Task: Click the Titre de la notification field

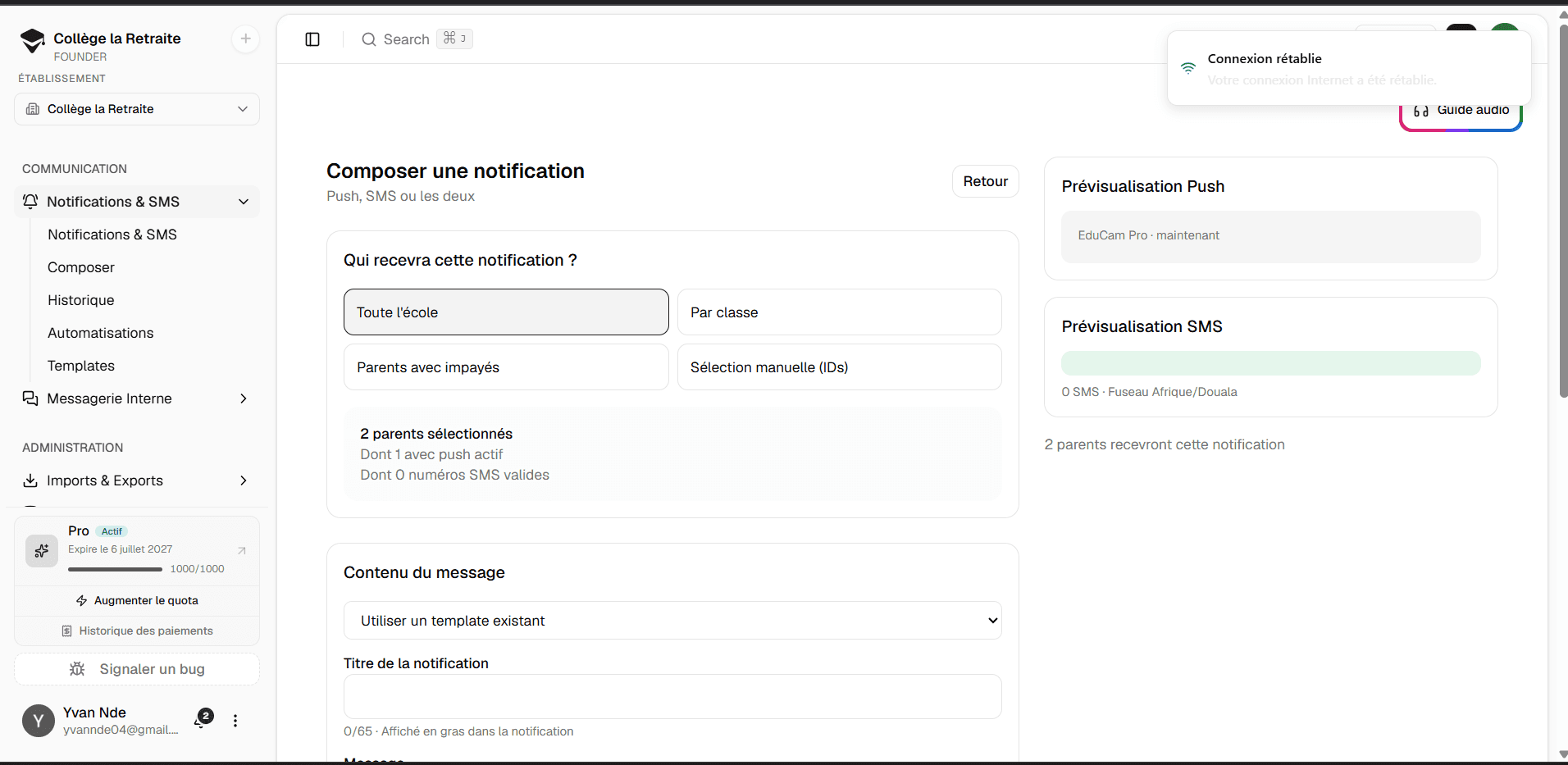Action: click(x=672, y=697)
